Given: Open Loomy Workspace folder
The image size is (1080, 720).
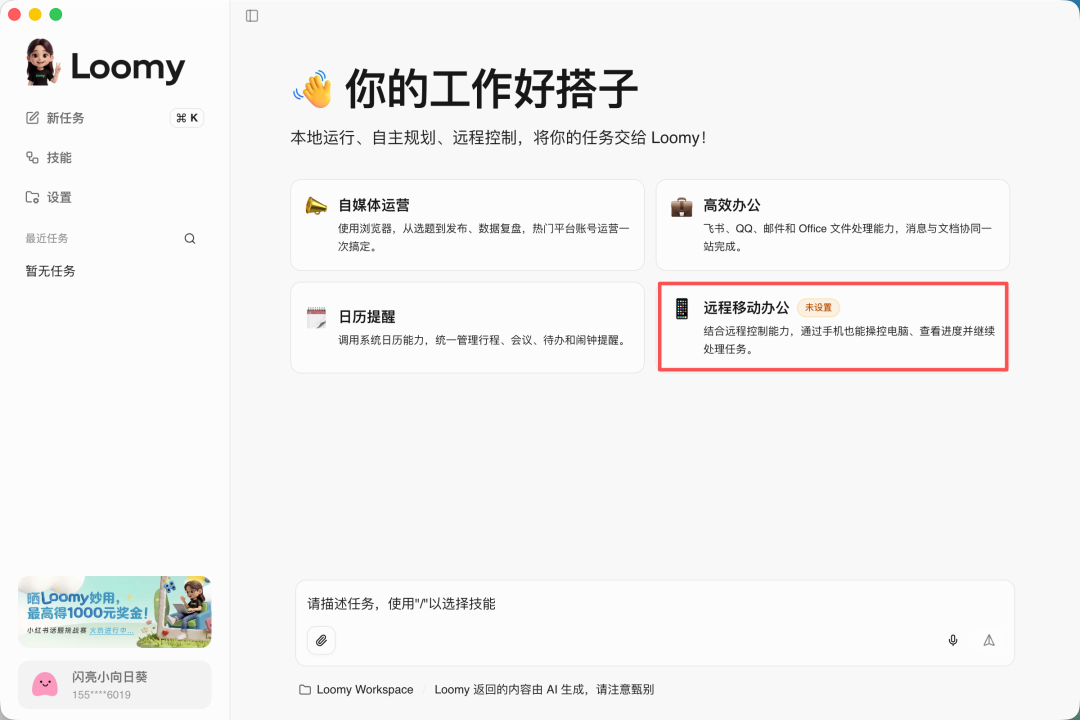Looking at the screenshot, I should click(x=356, y=690).
